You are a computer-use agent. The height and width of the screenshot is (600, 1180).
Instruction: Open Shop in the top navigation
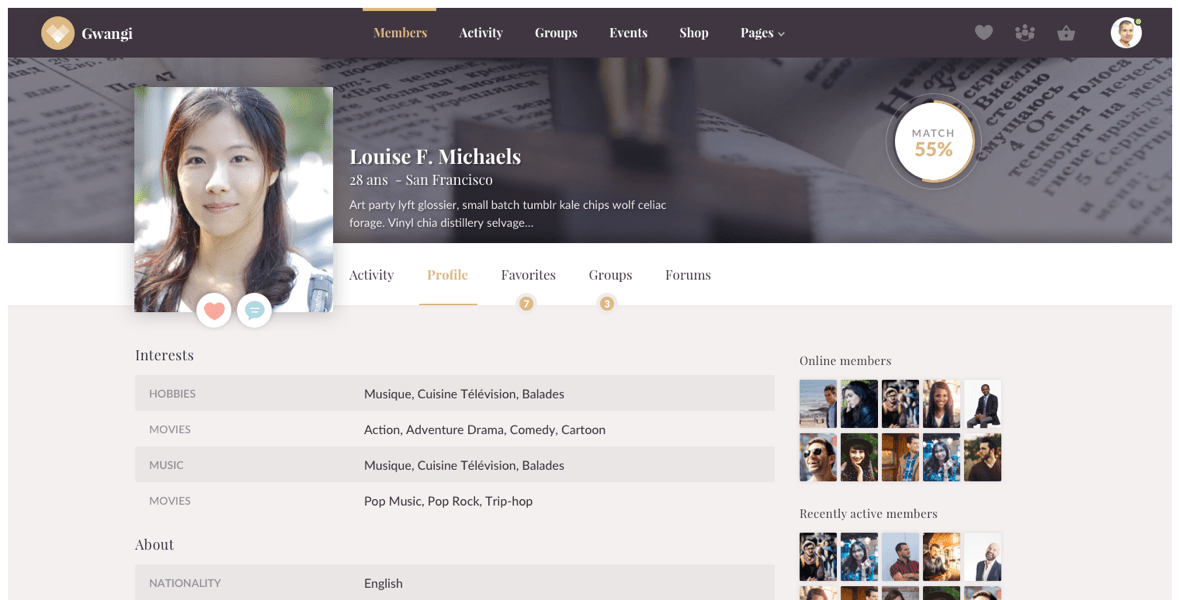[694, 33]
